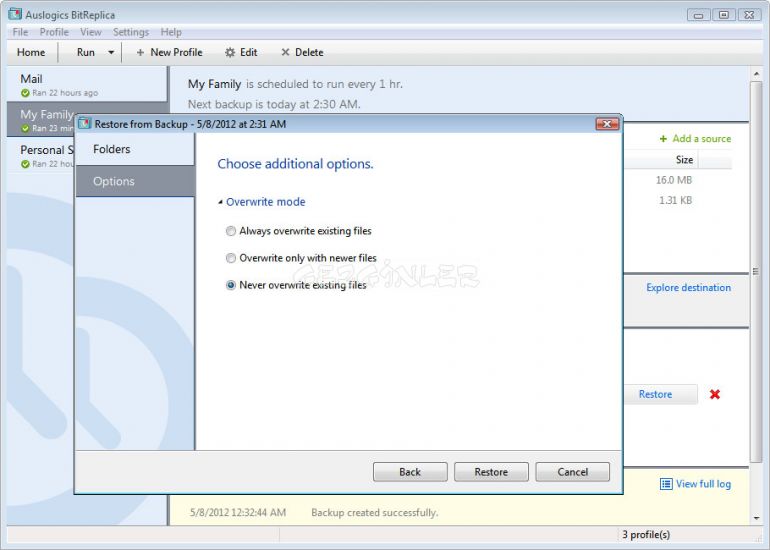Click the Restore from Backup dialog icon
Image resolution: width=770 pixels, height=550 pixels.
click(85, 123)
